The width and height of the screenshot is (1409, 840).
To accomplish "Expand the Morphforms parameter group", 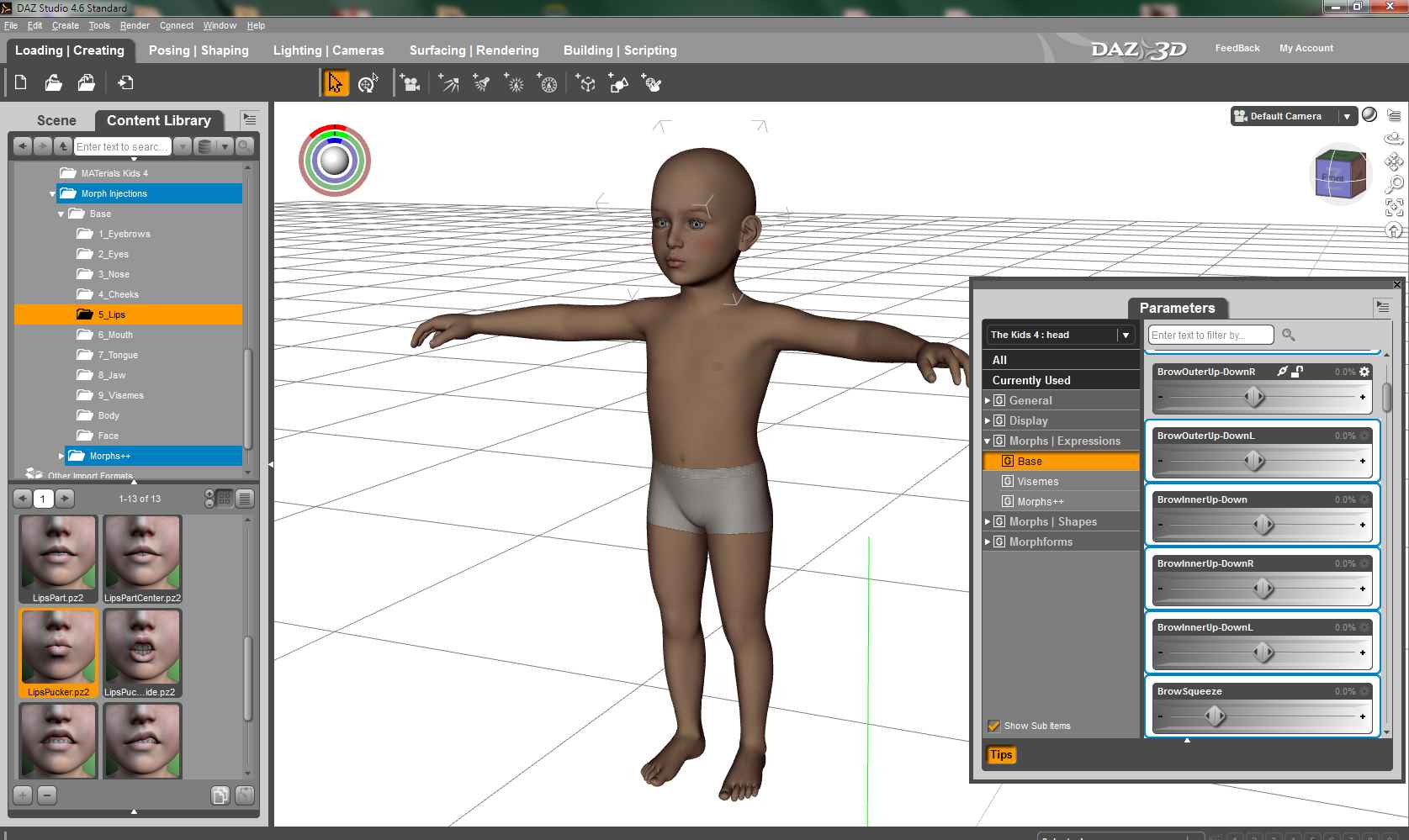I will 988,542.
